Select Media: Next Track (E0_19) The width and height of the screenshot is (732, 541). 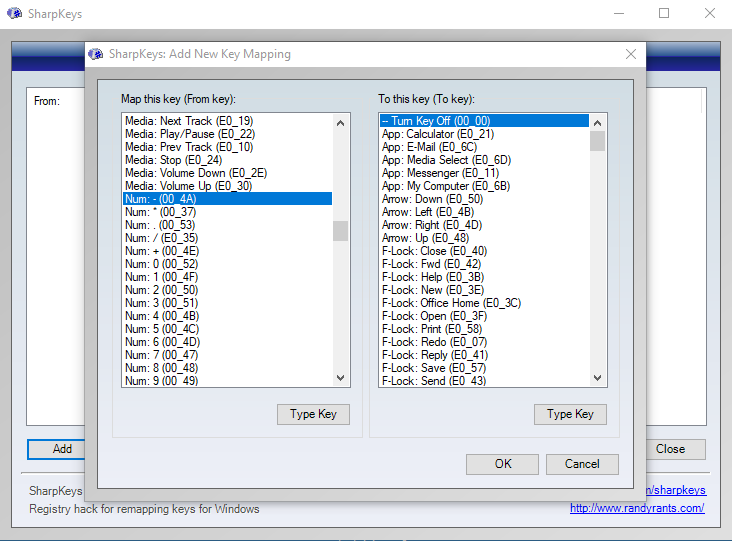pos(227,121)
